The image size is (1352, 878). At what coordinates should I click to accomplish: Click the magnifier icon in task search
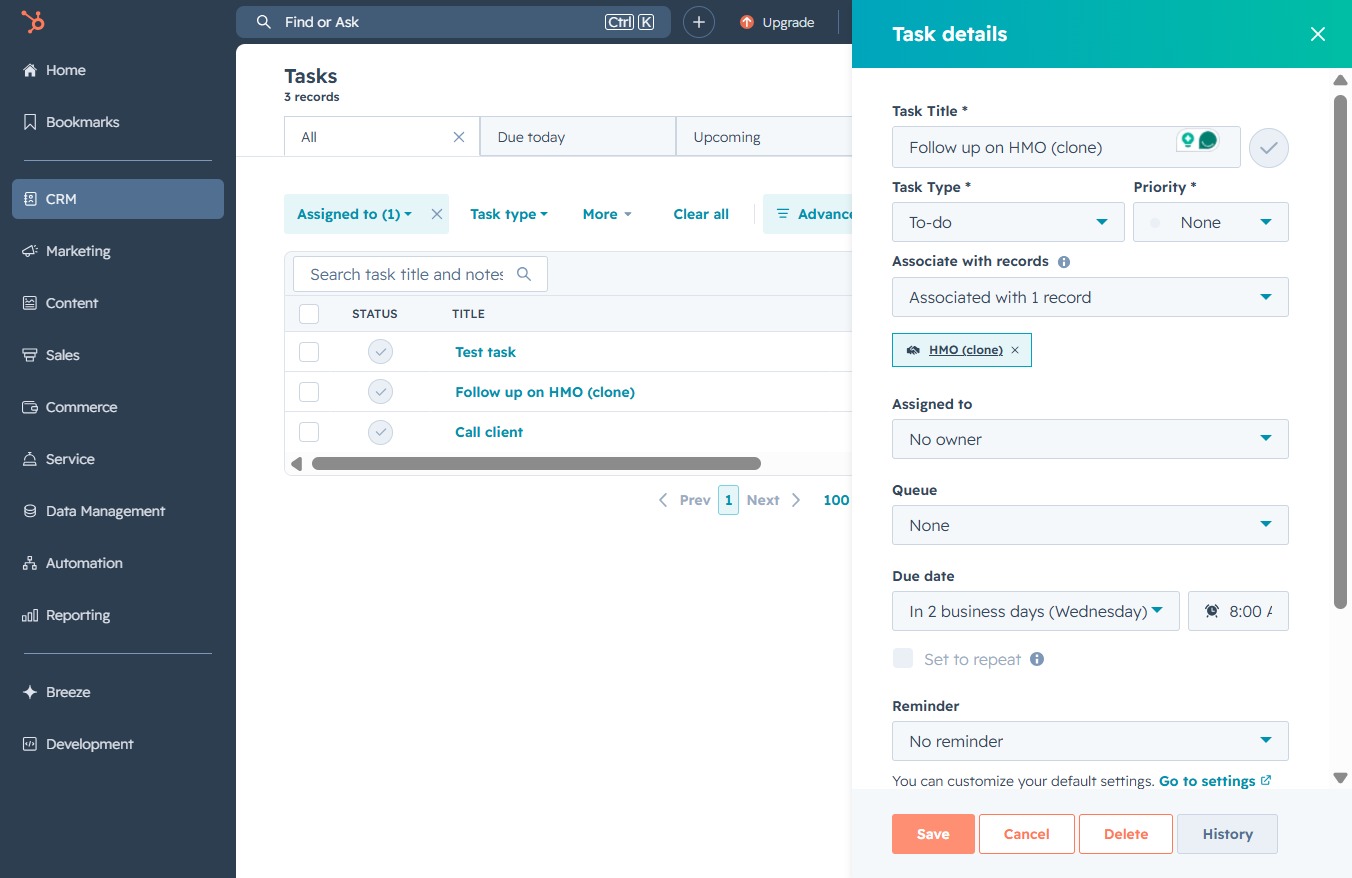coord(524,274)
